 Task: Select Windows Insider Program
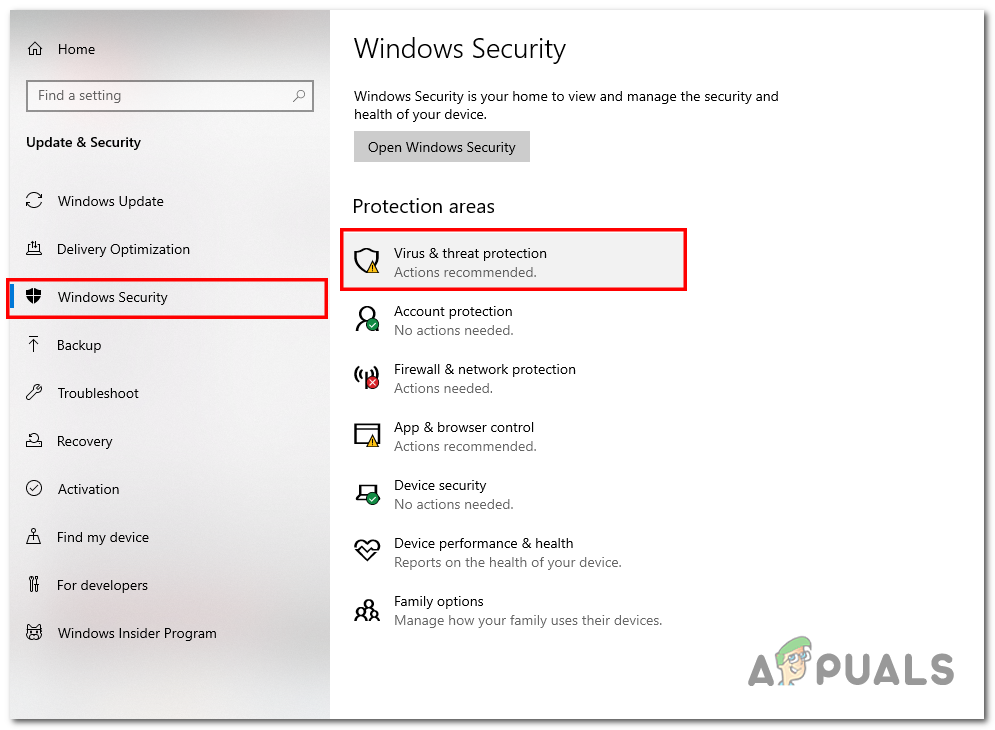tap(137, 633)
